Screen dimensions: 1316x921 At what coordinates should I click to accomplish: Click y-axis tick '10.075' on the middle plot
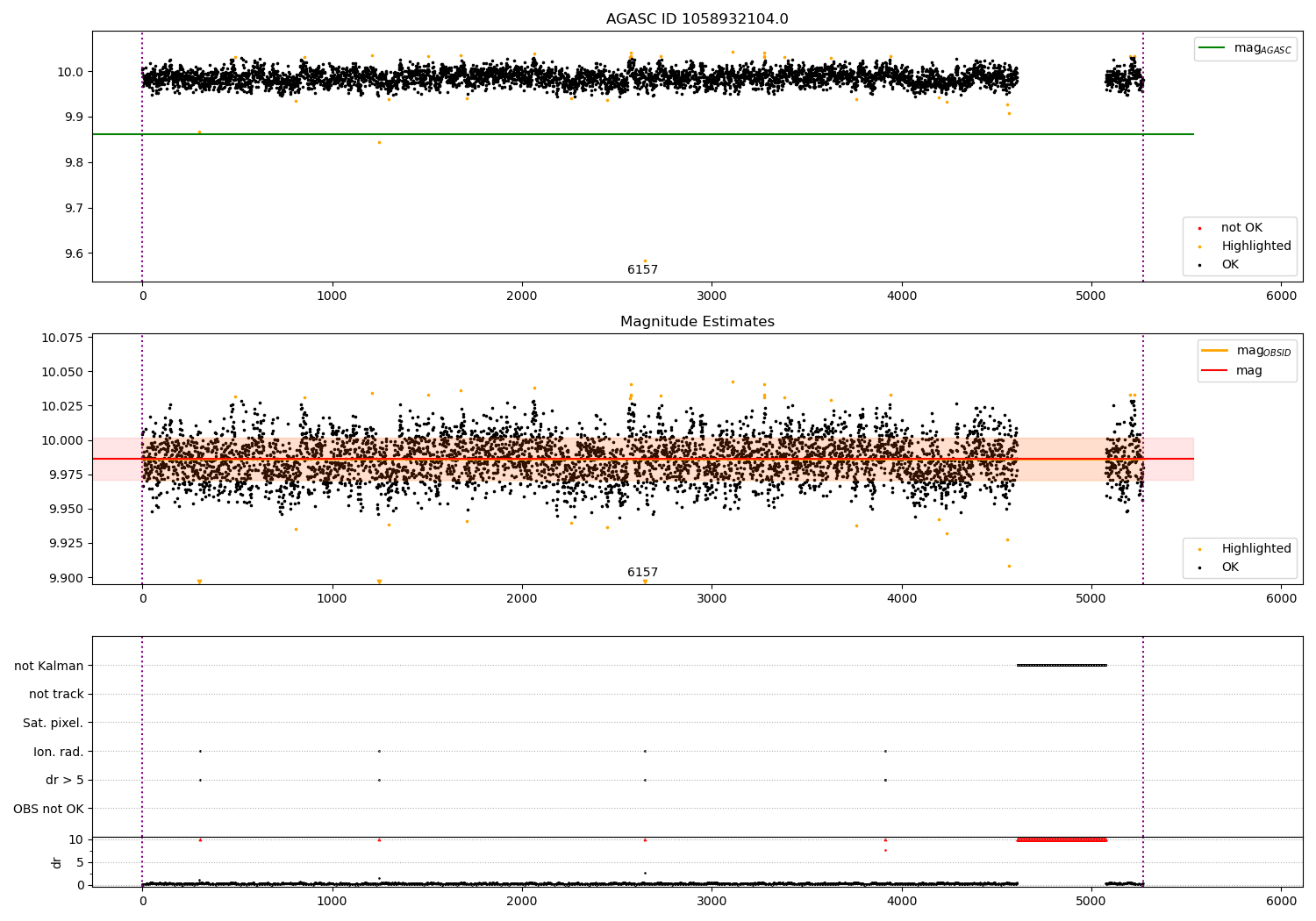[x=63, y=339]
